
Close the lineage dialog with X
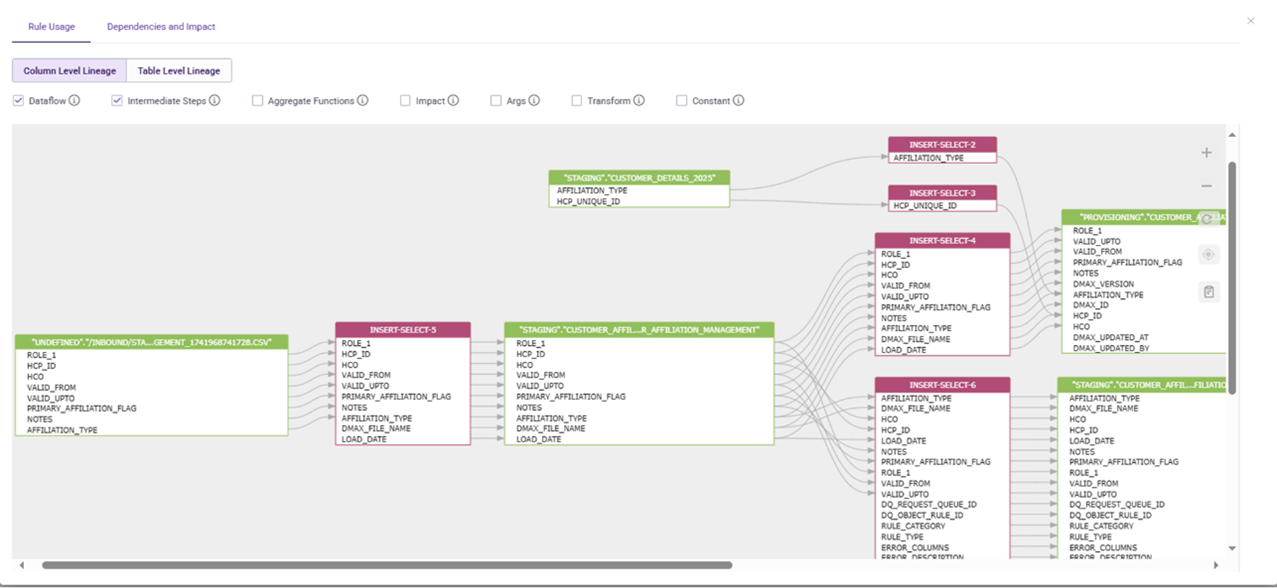tap(1250, 21)
